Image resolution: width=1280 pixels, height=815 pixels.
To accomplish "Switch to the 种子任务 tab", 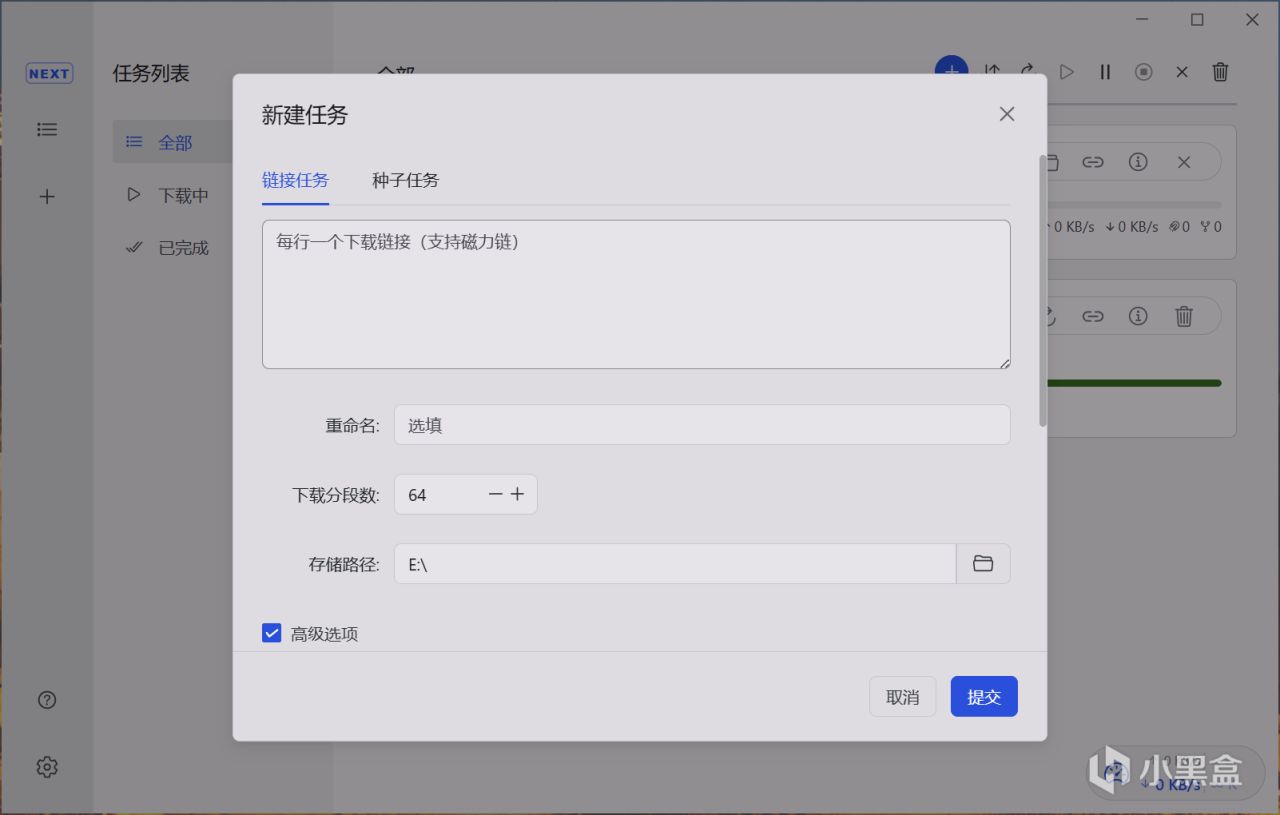I will click(x=405, y=180).
